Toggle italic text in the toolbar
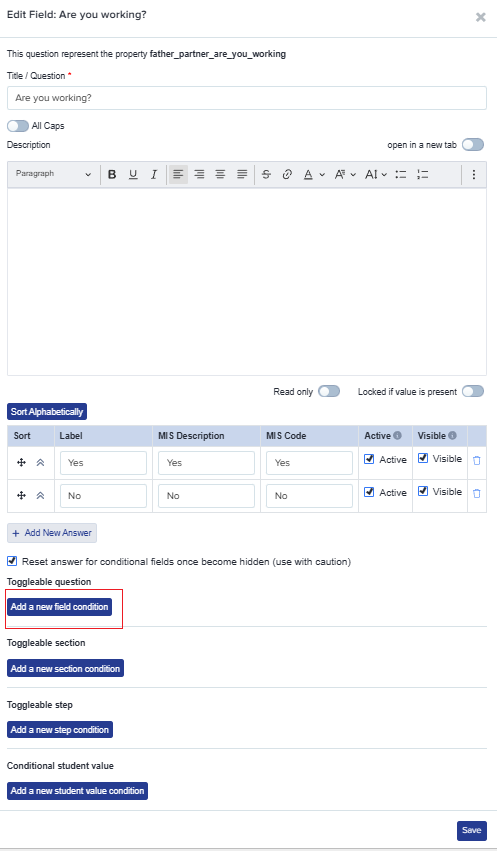Image resolution: width=497 pixels, height=851 pixels. click(154, 174)
